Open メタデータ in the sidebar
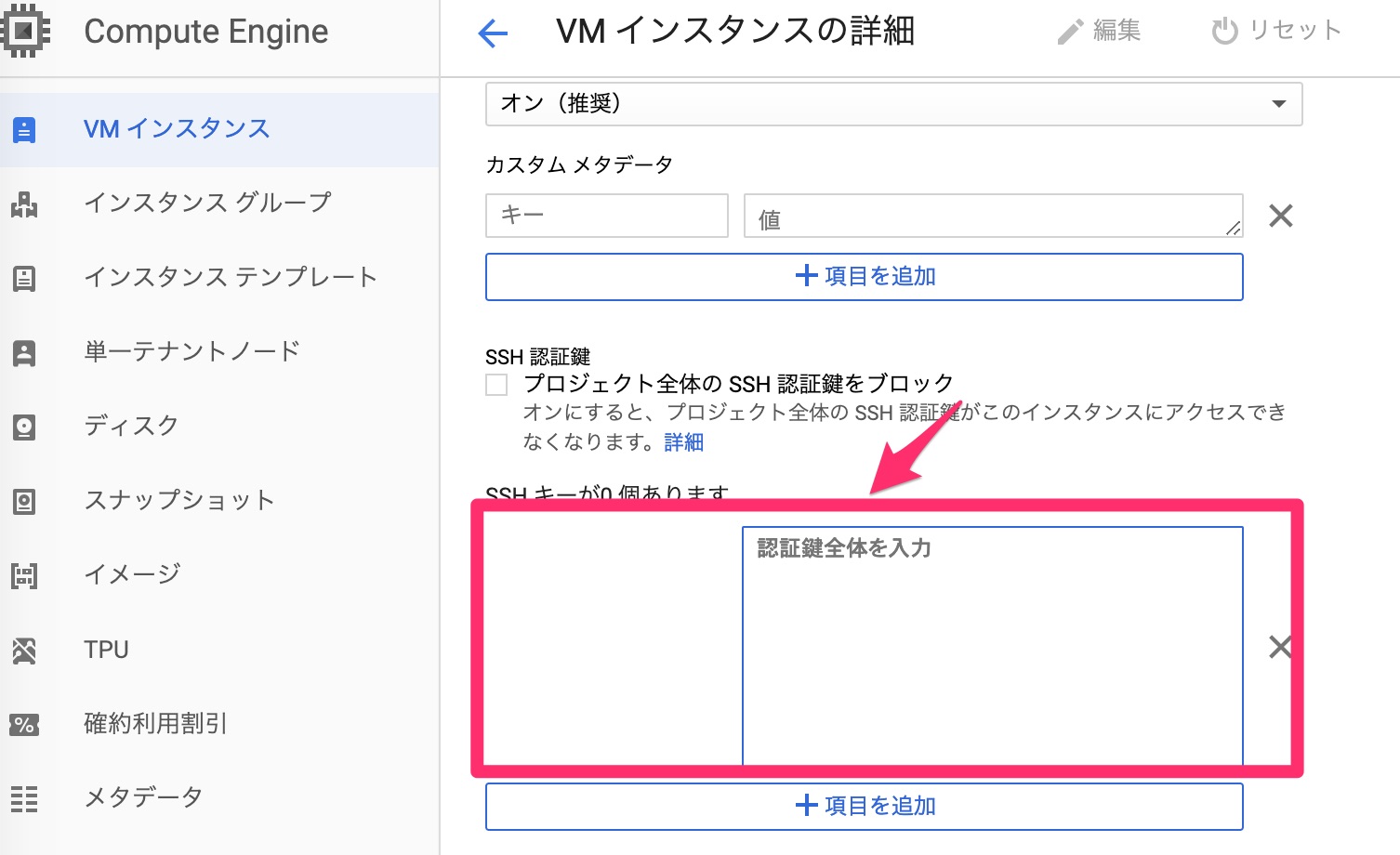The image size is (1400, 855). coord(219,798)
